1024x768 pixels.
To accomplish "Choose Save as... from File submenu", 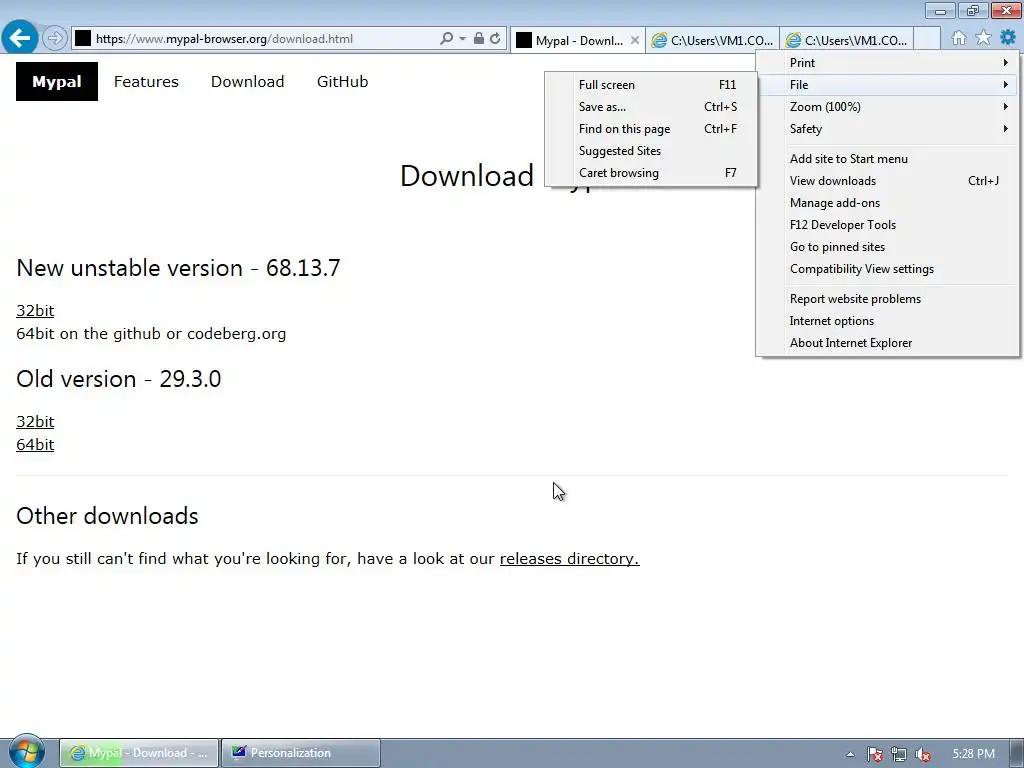I will (x=651, y=107).
